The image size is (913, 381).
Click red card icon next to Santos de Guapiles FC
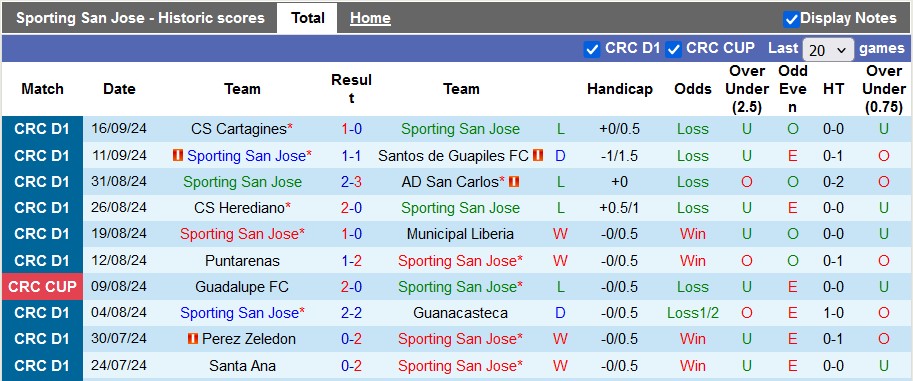(538, 156)
